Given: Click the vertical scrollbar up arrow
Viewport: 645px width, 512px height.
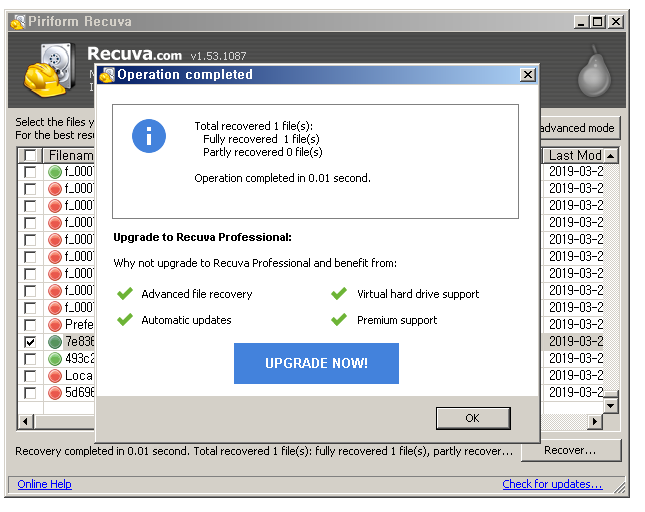Looking at the screenshot, I should pyautogui.click(x=611, y=156).
